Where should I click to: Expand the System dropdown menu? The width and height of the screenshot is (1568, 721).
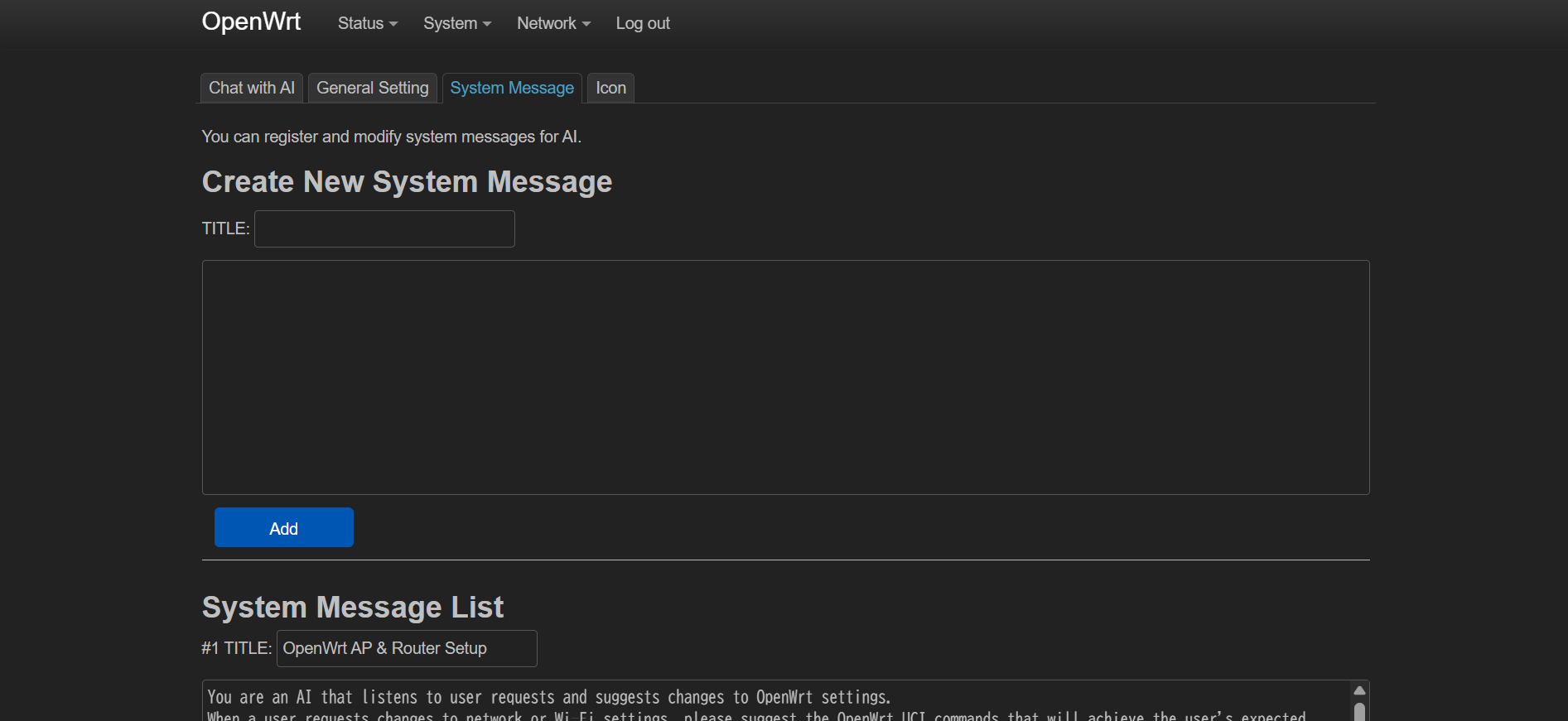point(457,23)
